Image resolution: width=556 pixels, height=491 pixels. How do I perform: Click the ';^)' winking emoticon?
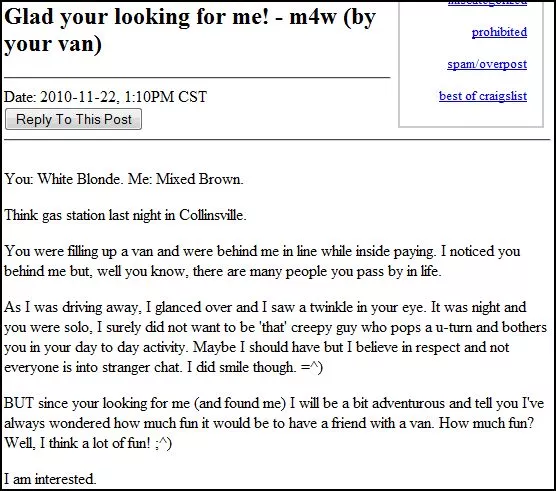click(163, 443)
